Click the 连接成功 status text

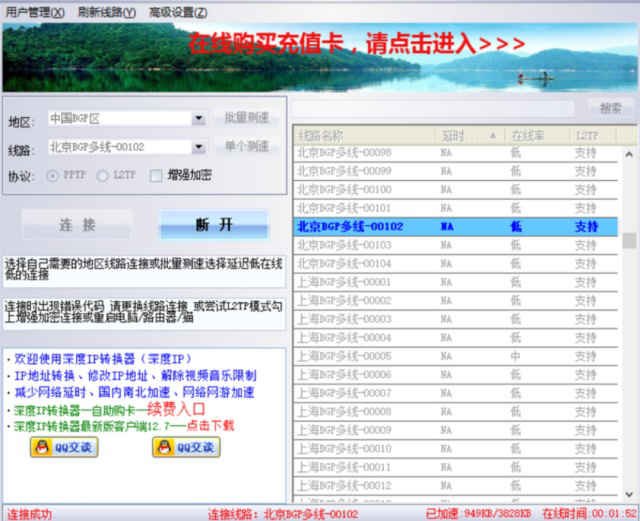pos(29,514)
